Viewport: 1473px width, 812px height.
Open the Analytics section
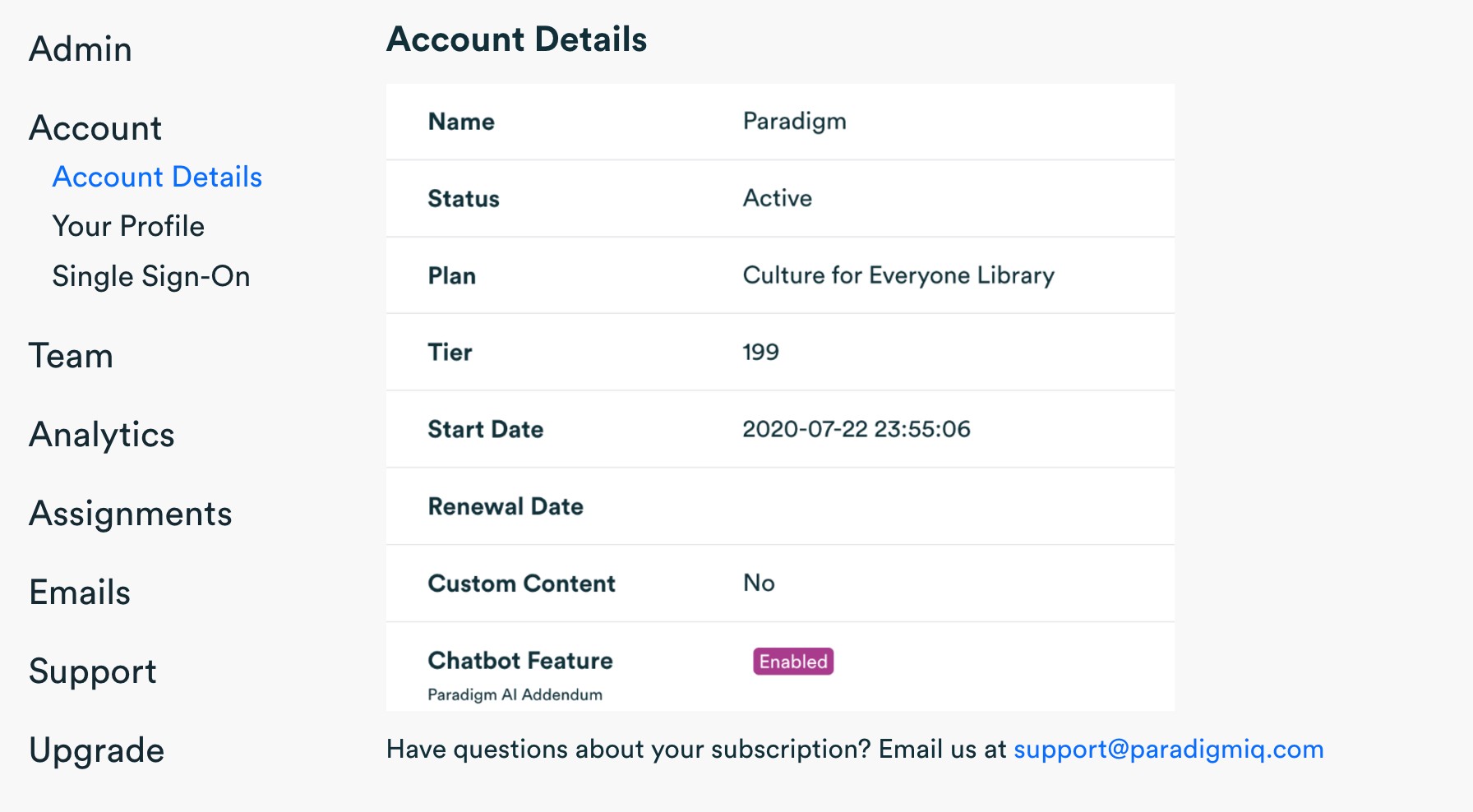pyautogui.click(x=102, y=435)
